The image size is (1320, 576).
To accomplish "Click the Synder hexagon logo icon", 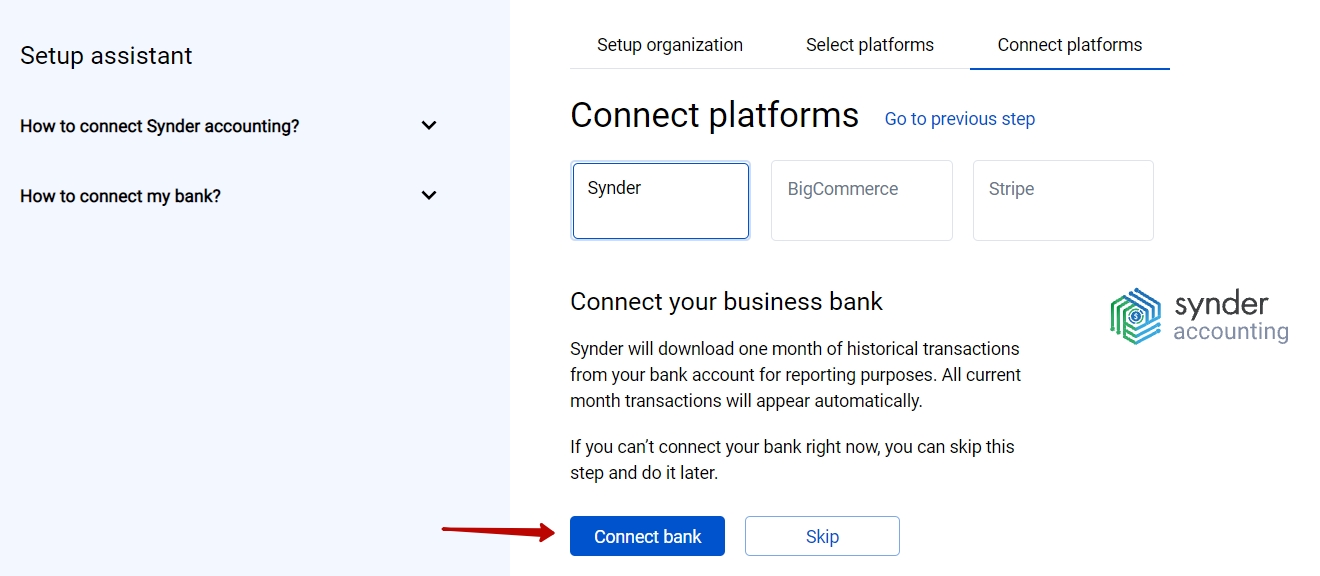I will (1136, 316).
